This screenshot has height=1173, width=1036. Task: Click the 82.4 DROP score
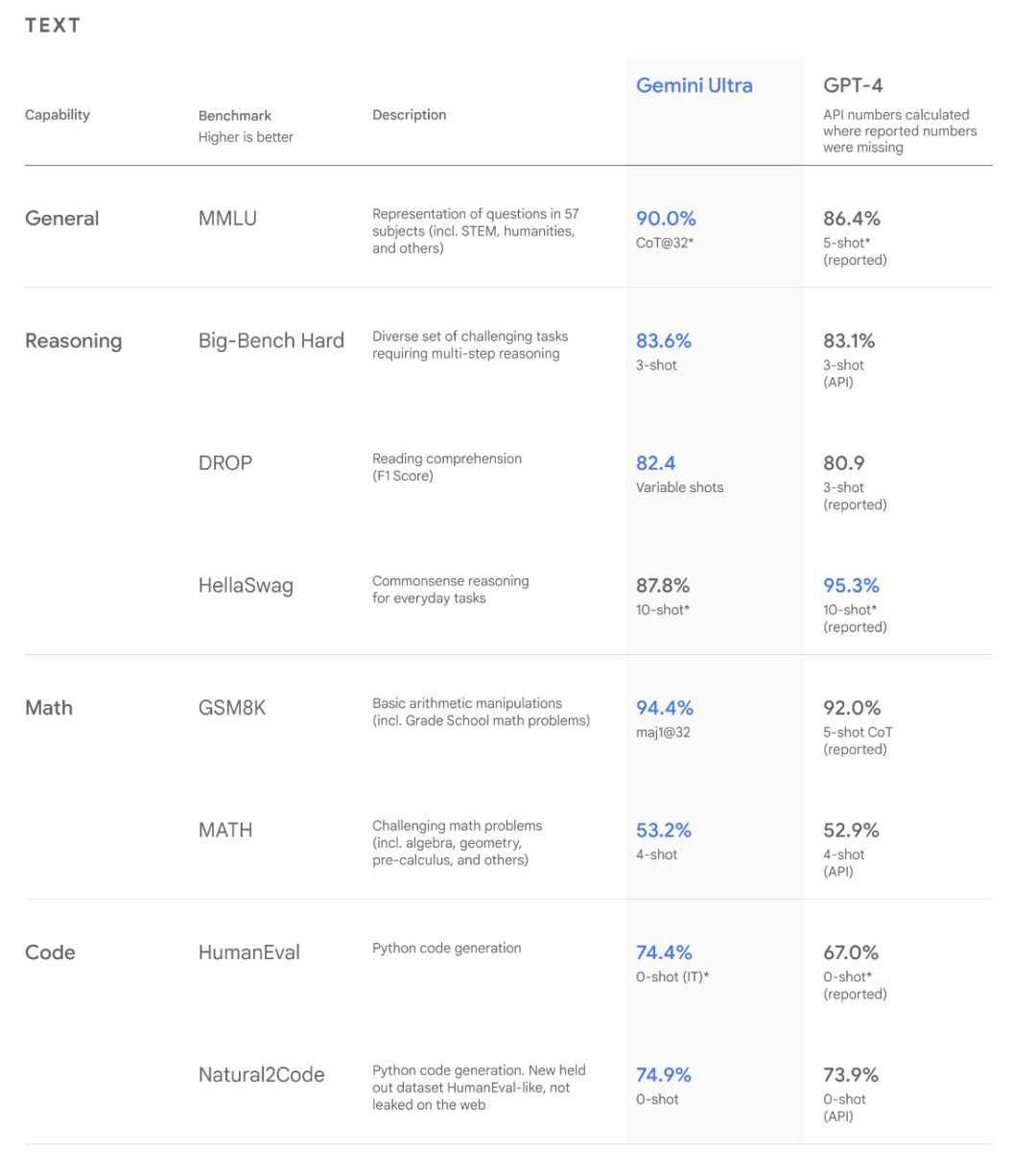656,463
